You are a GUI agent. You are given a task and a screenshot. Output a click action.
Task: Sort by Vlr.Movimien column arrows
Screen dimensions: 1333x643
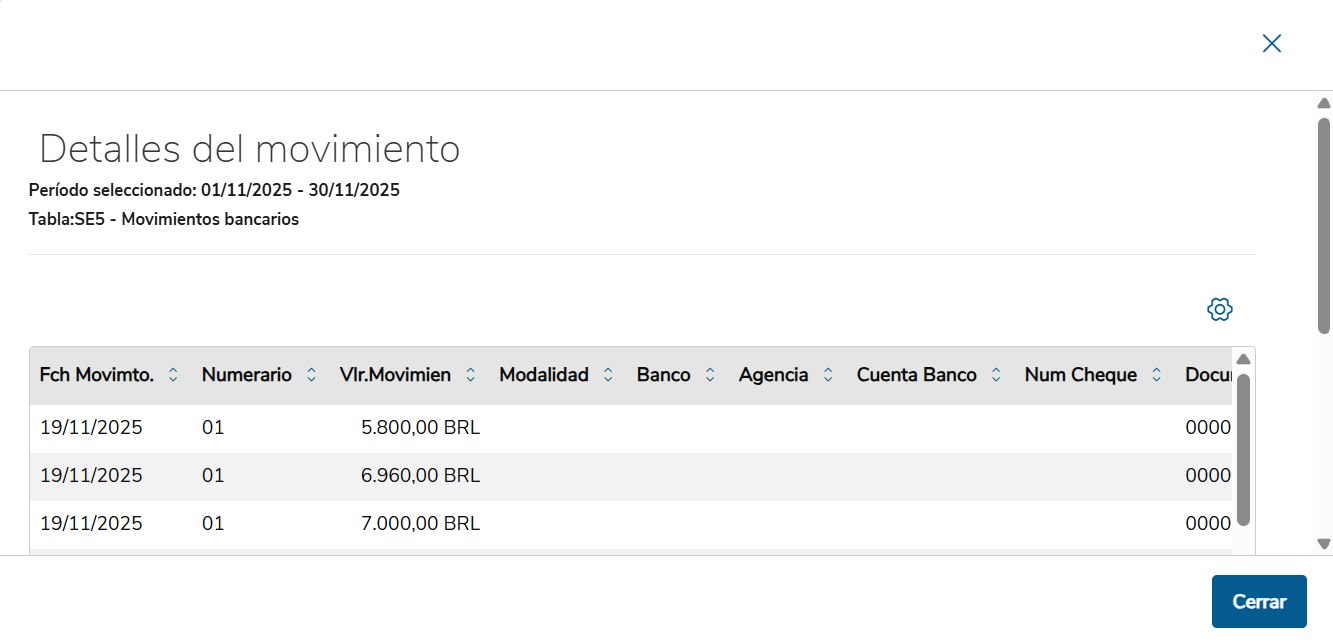[470, 375]
